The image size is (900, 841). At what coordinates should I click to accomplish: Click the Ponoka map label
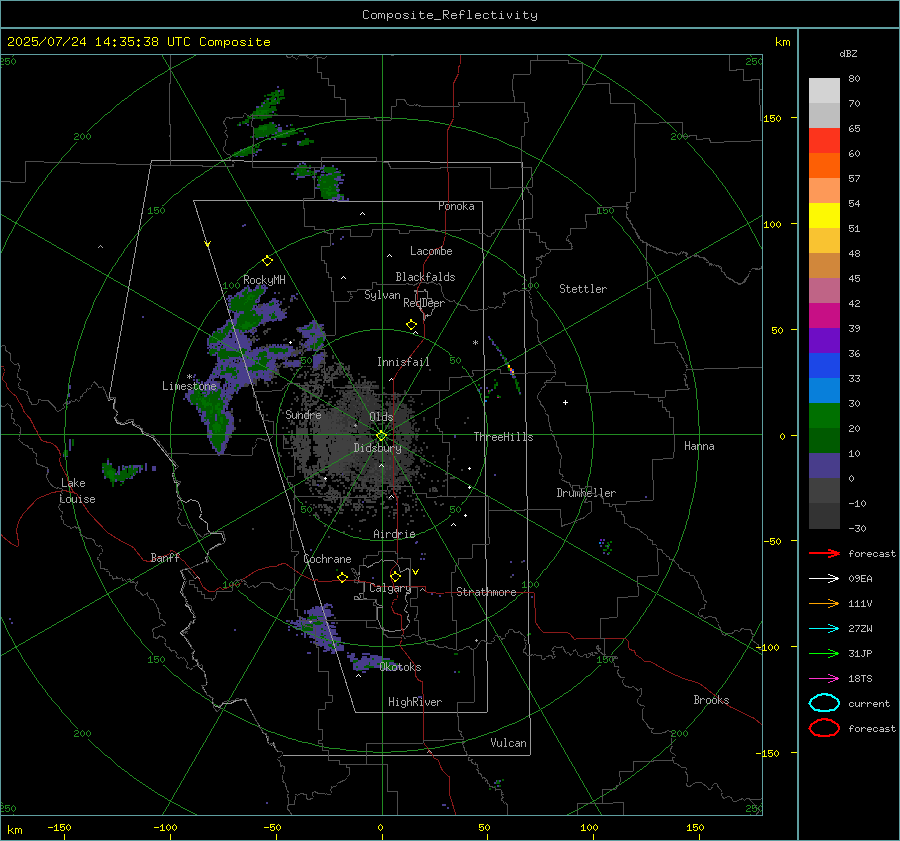pos(456,206)
